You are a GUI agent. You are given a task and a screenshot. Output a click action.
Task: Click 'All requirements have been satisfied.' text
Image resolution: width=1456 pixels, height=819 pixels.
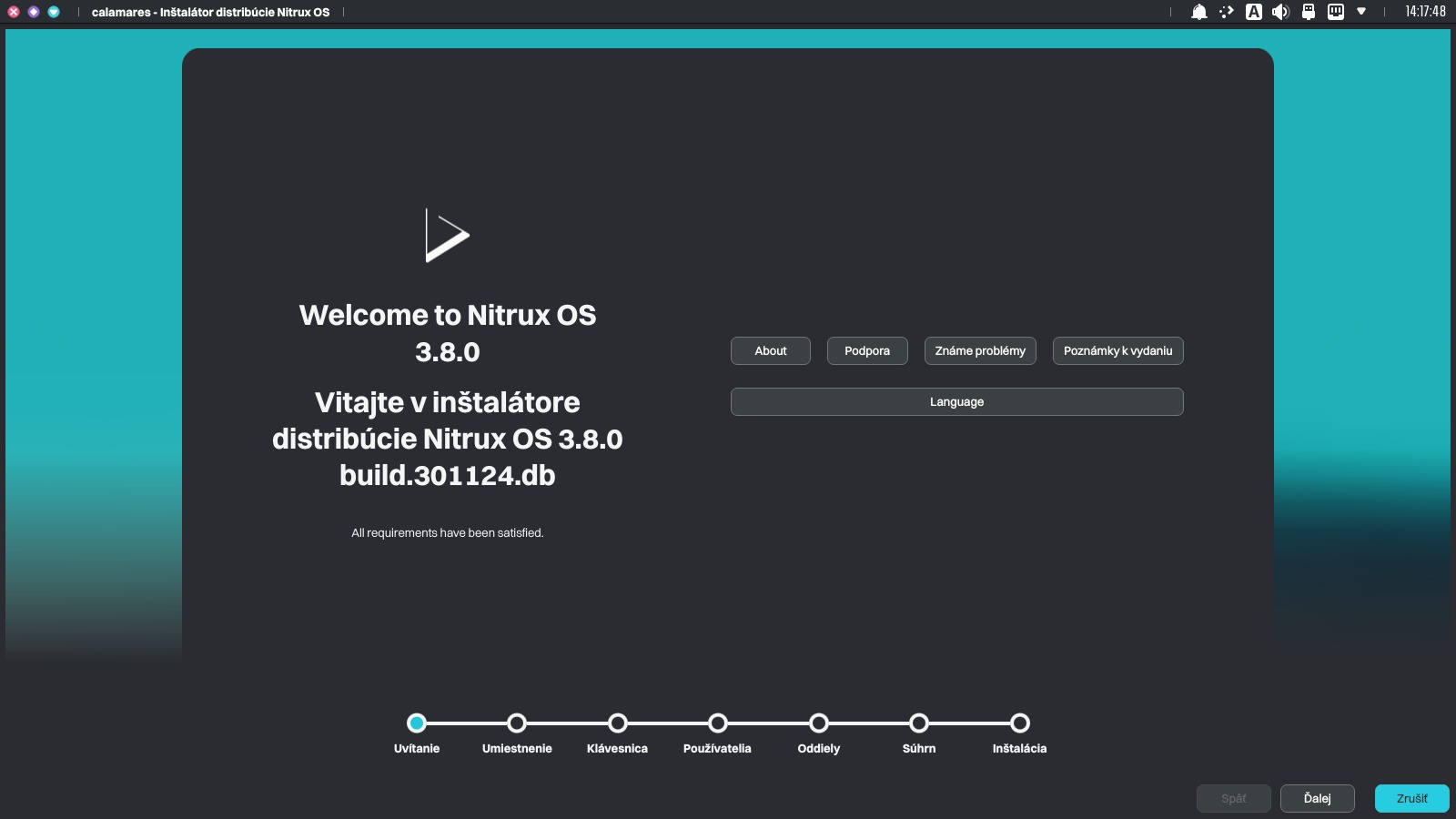(448, 533)
